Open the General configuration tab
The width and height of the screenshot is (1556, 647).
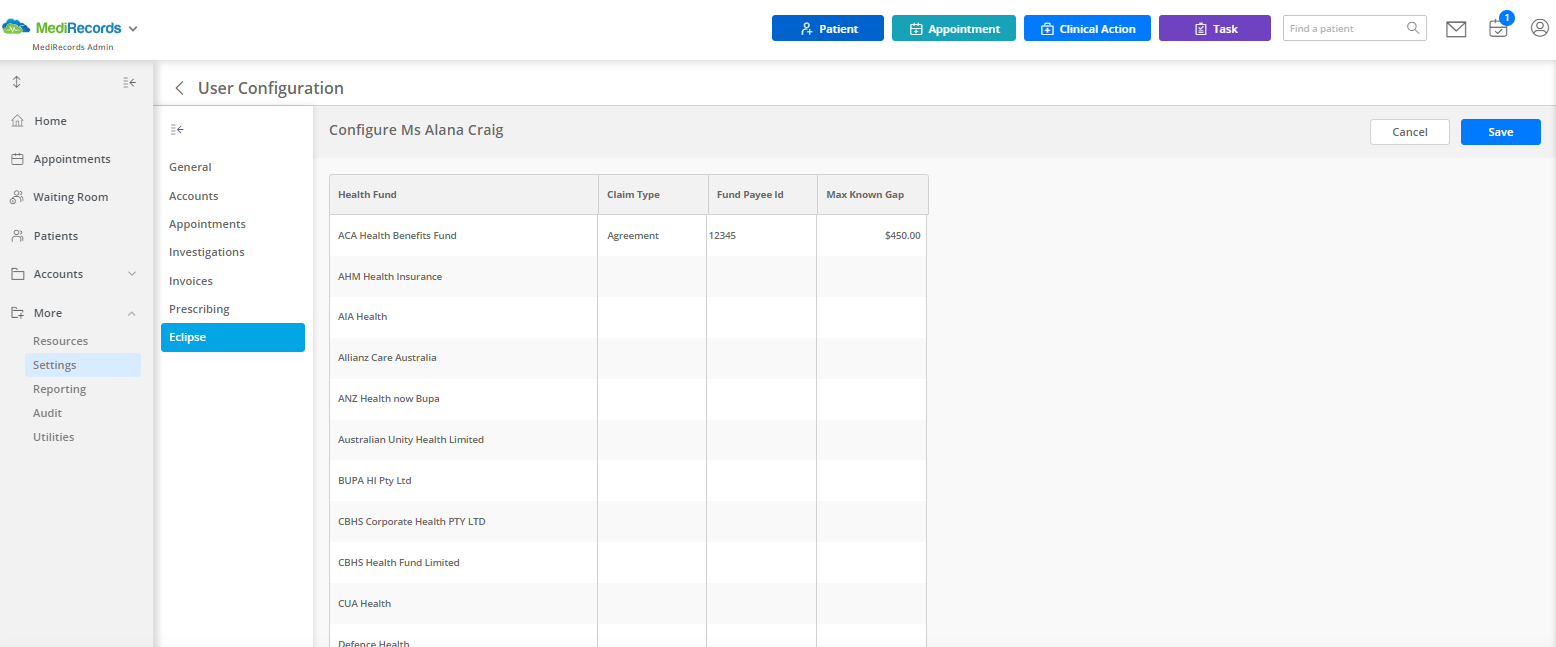[190, 167]
